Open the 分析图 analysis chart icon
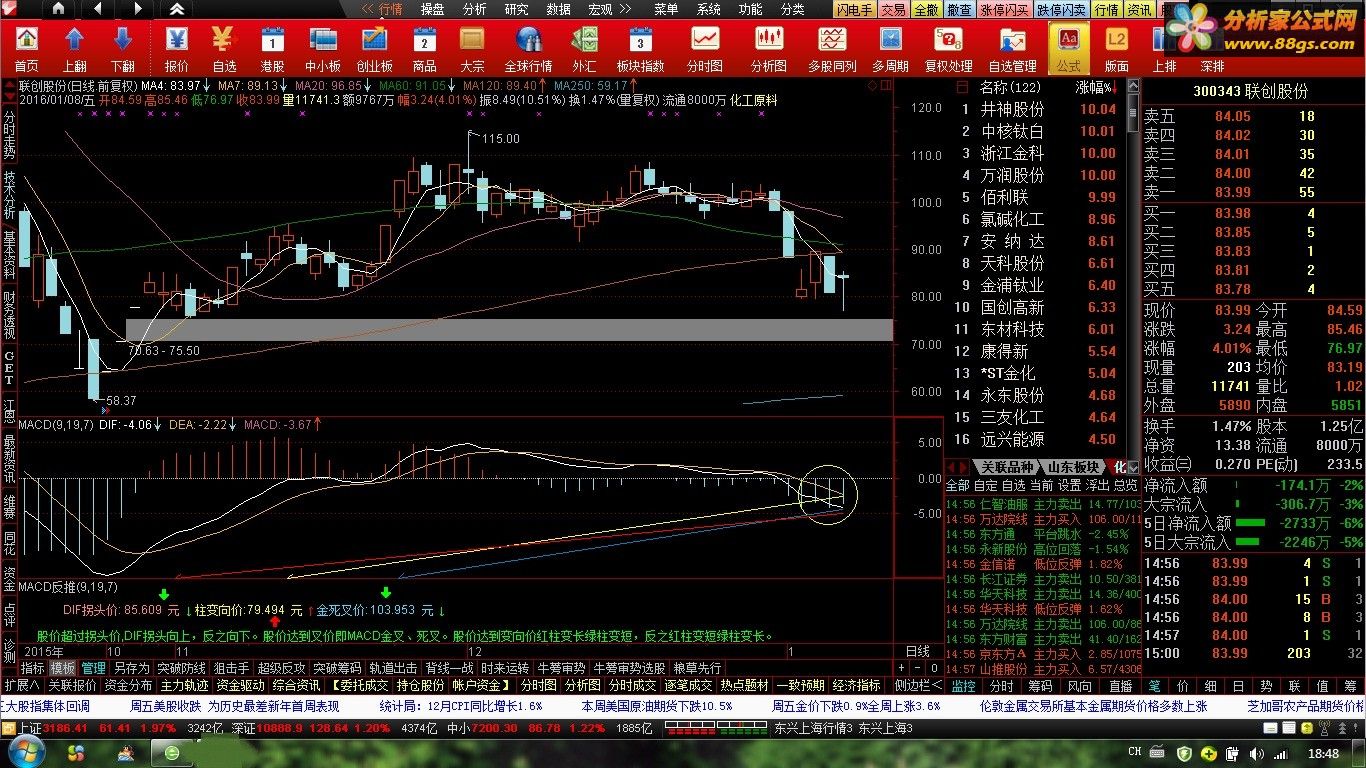Screen dimensions: 1366x768 768,48
